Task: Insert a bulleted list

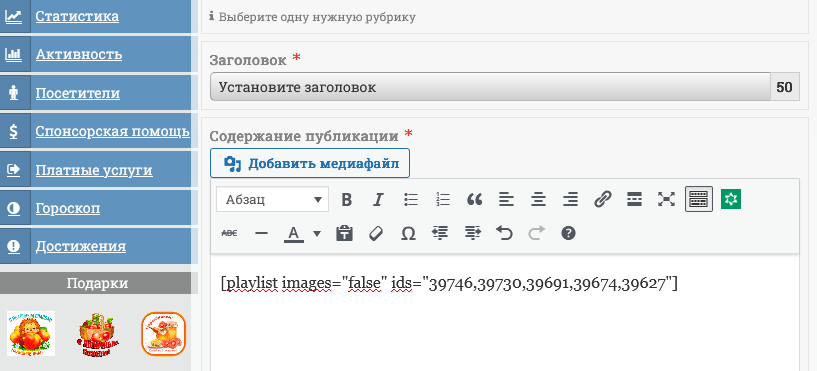Action: (x=411, y=199)
